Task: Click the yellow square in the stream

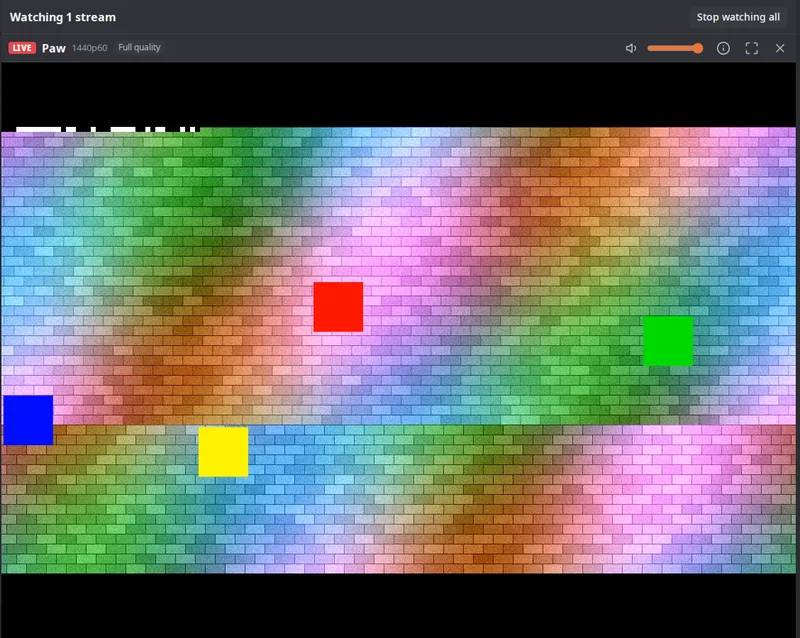Action: (223, 452)
